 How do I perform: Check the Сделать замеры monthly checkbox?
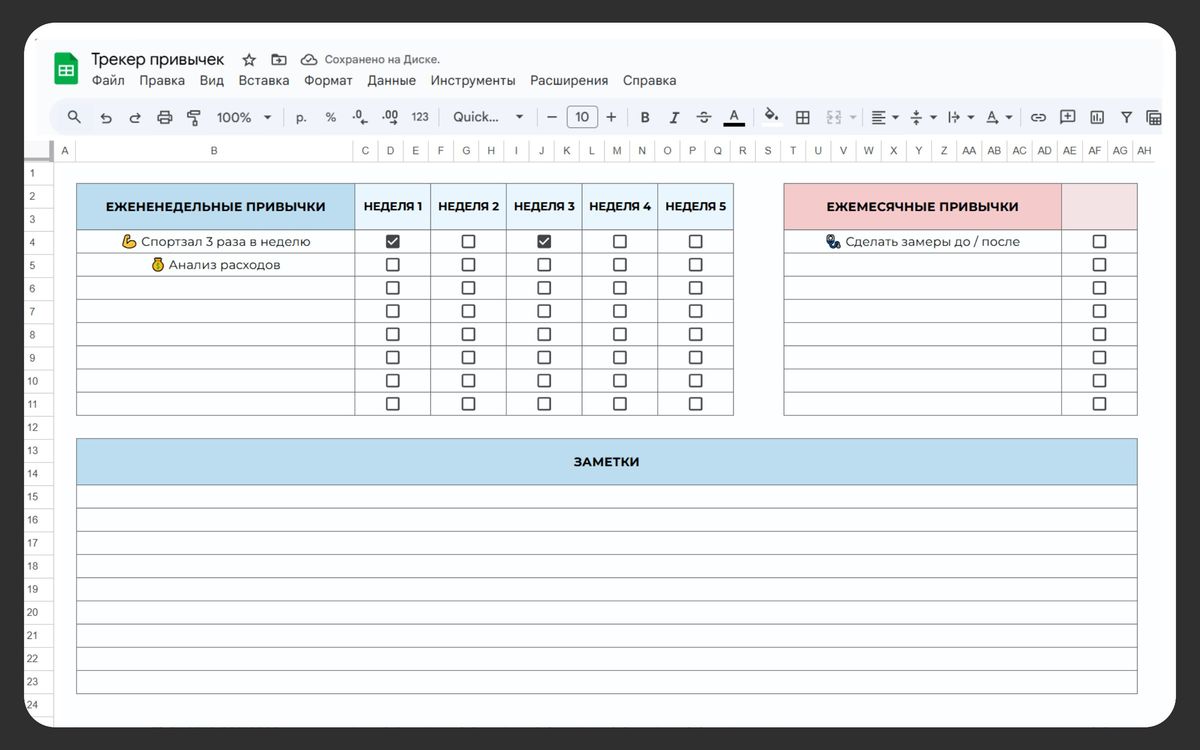tap(1099, 241)
